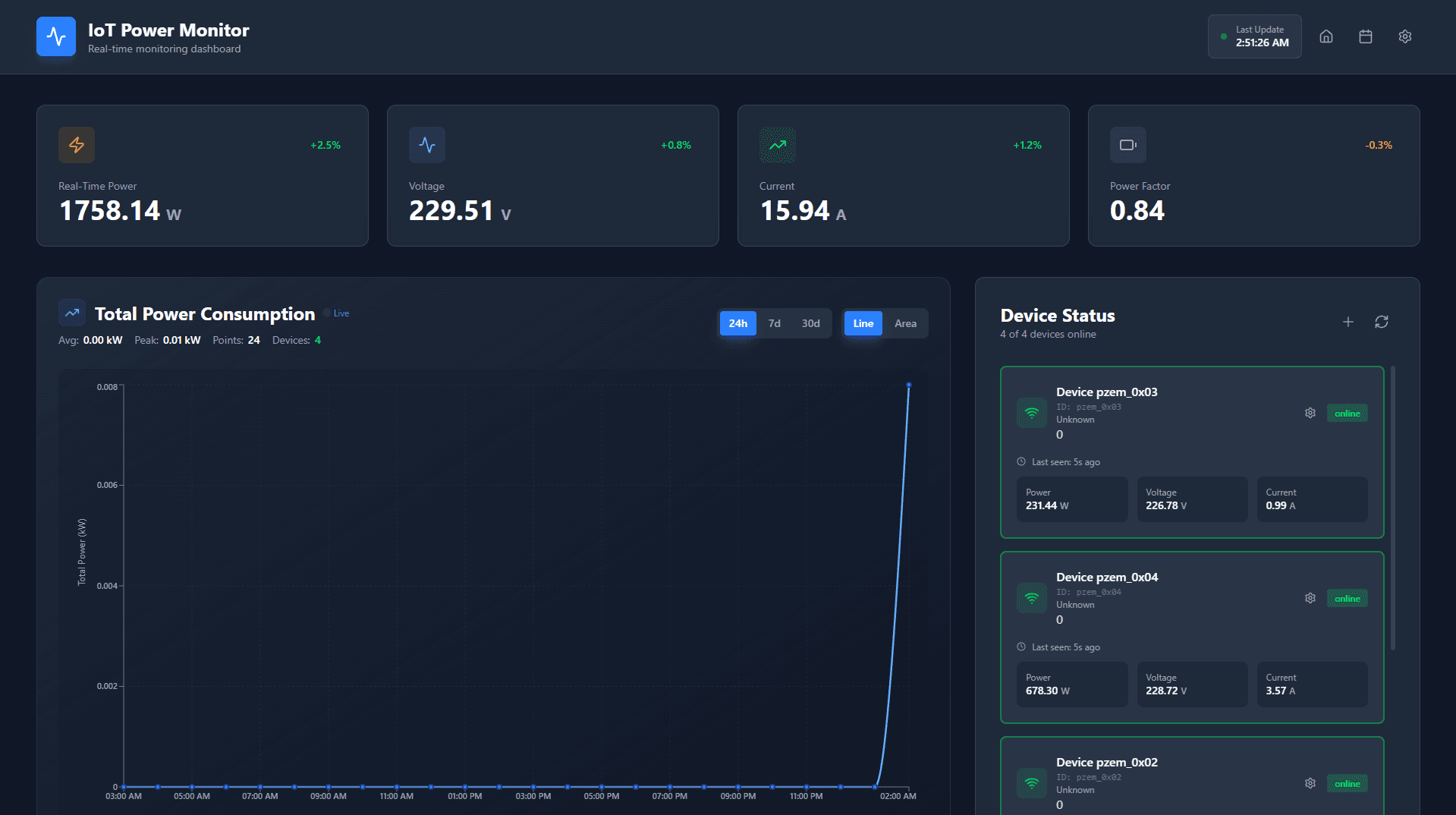
Task: Switch chart to Area view
Action: coord(906,323)
